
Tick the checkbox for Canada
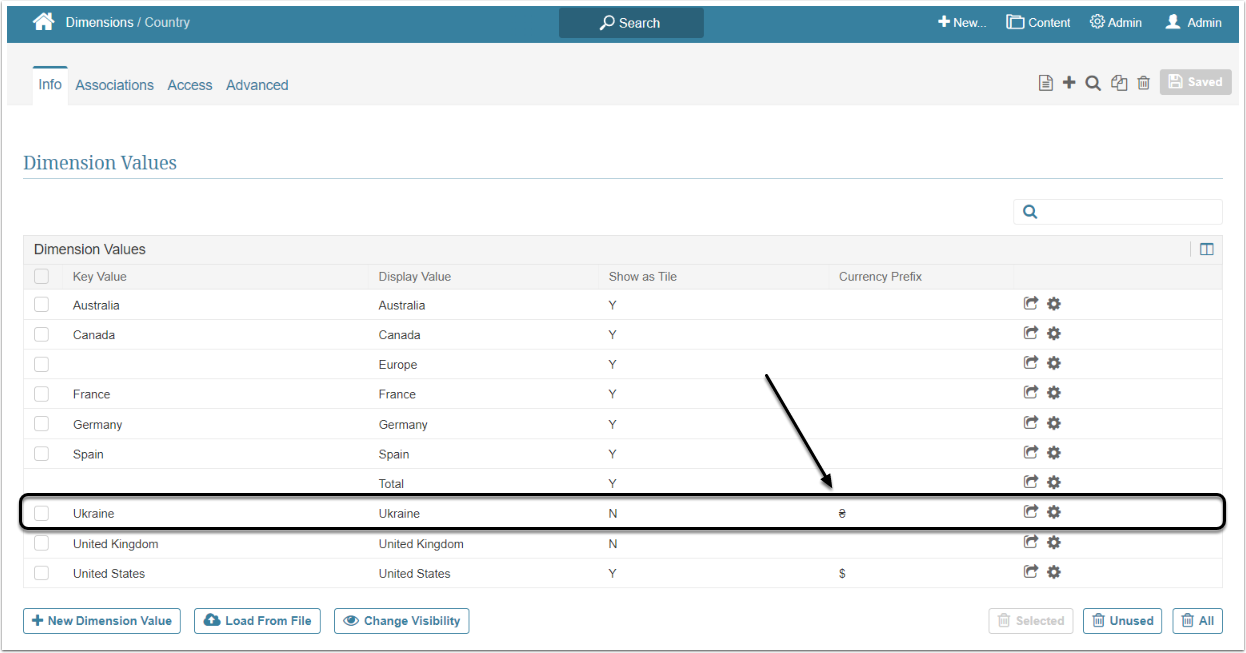click(41, 334)
